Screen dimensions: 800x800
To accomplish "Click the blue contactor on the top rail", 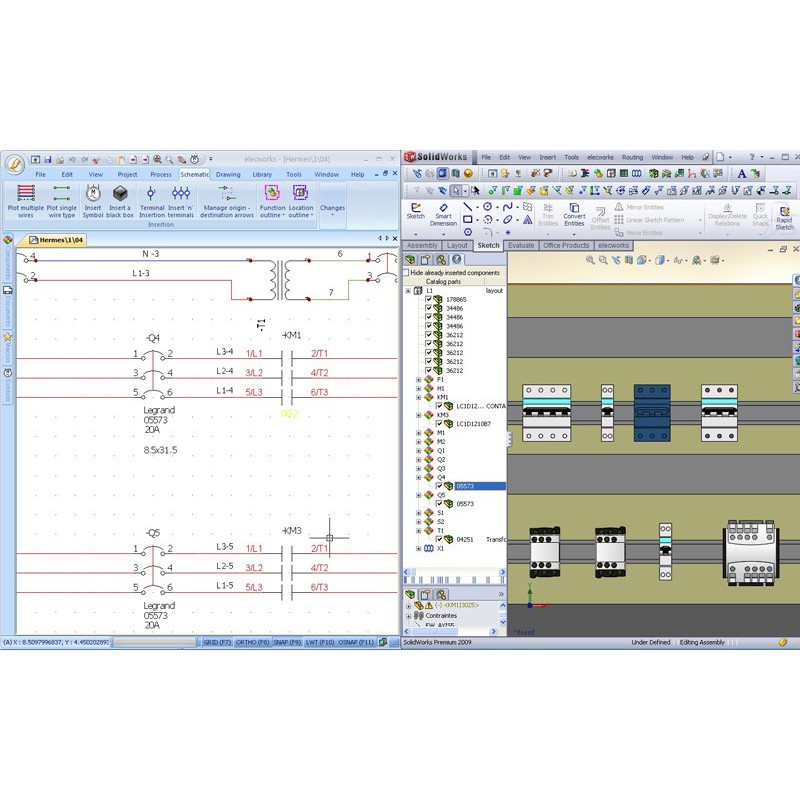I will click(x=652, y=413).
